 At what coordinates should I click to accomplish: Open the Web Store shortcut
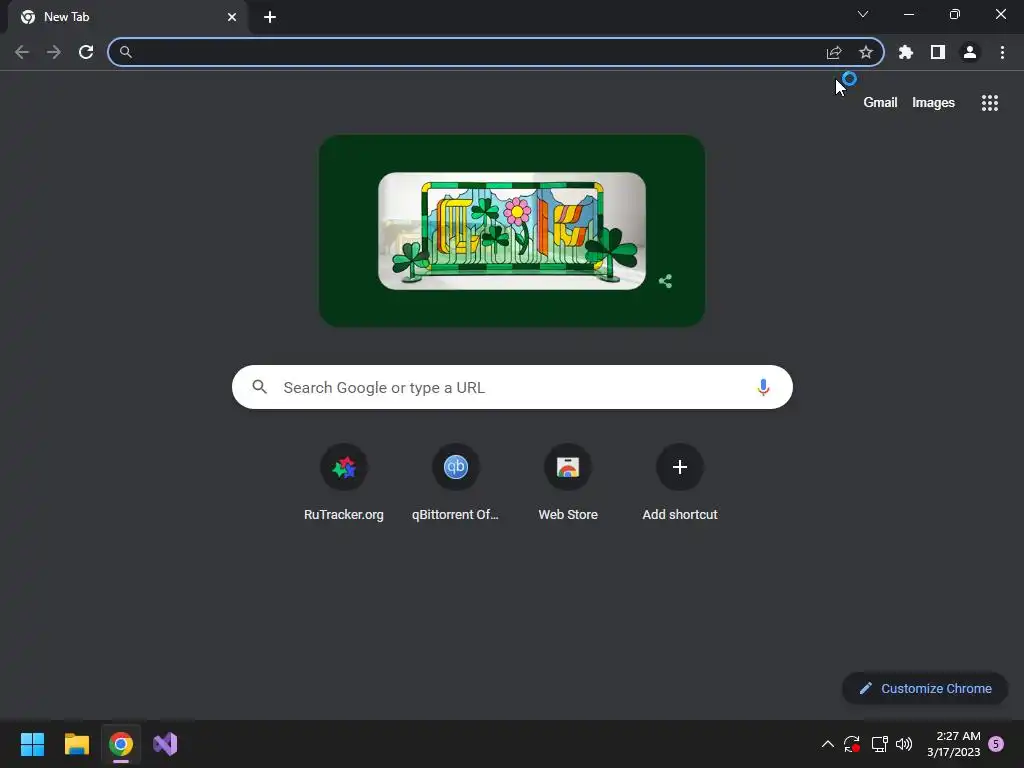tap(568, 482)
